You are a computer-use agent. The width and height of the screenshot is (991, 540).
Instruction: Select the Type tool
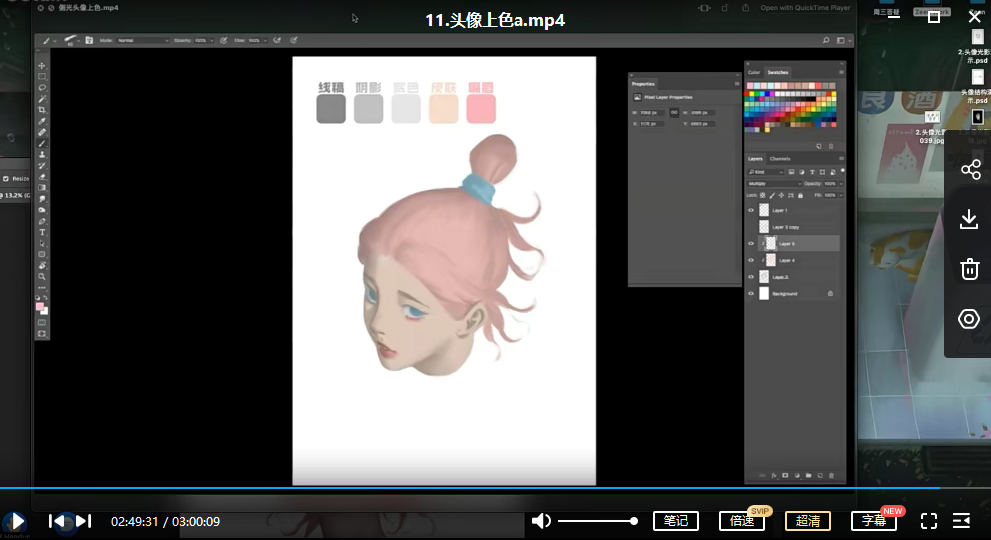pos(42,232)
